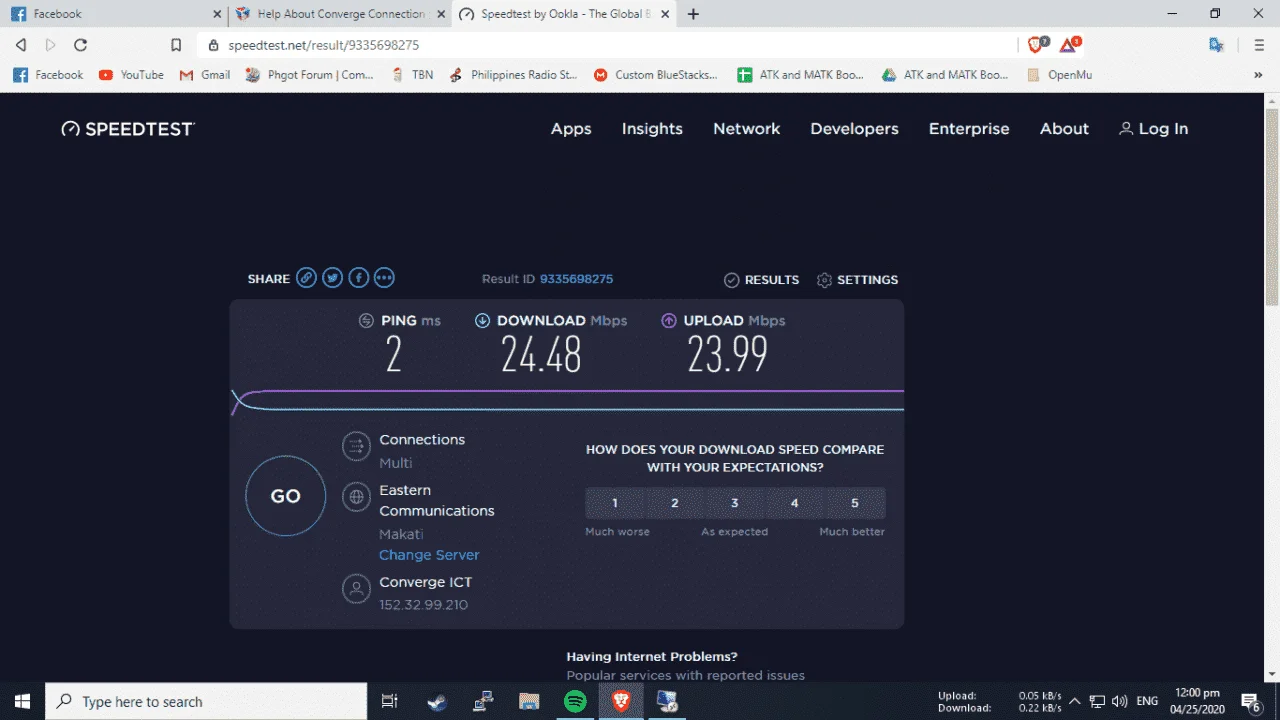The image size is (1280, 720).
Task: Open the RESULTS page
Action: (761, 280)
